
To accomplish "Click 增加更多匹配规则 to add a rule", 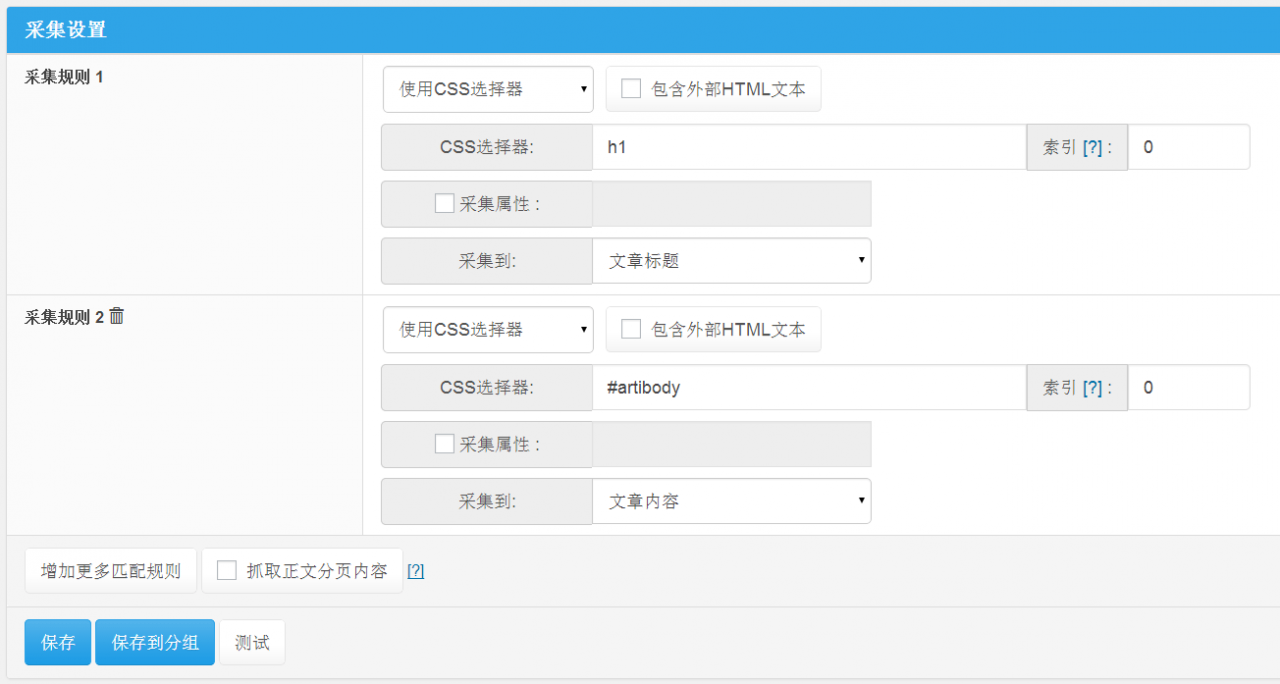I will click(110, 569).
